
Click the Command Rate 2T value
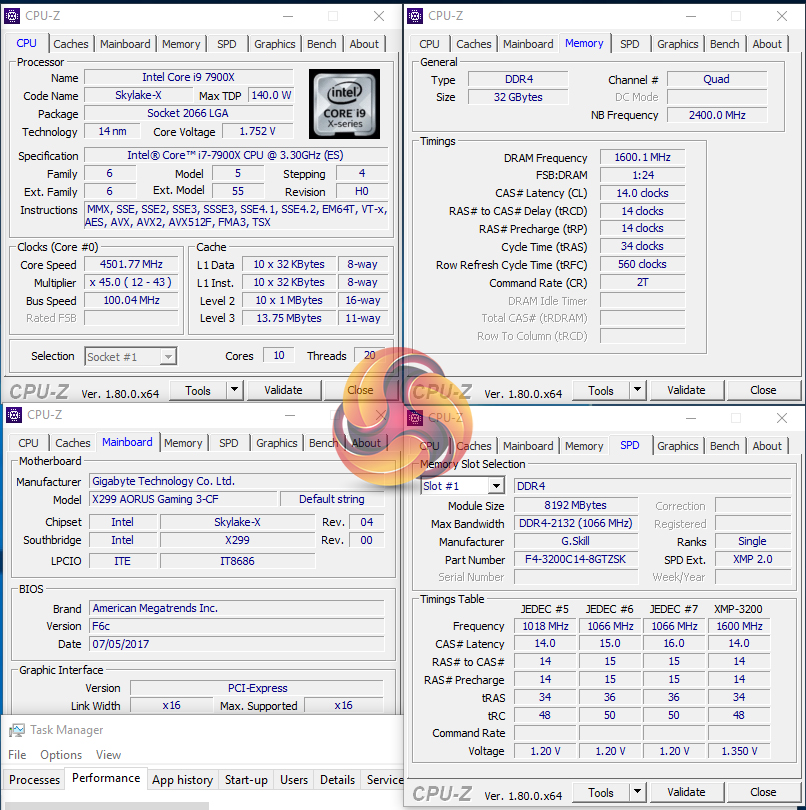tap(642, 282)
